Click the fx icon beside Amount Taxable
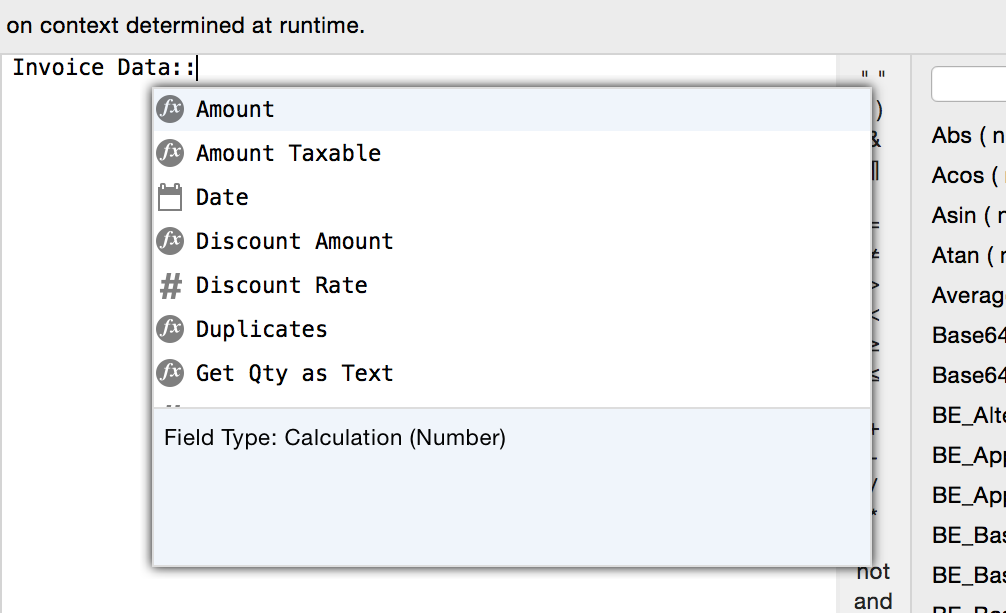 coord(170,153)
